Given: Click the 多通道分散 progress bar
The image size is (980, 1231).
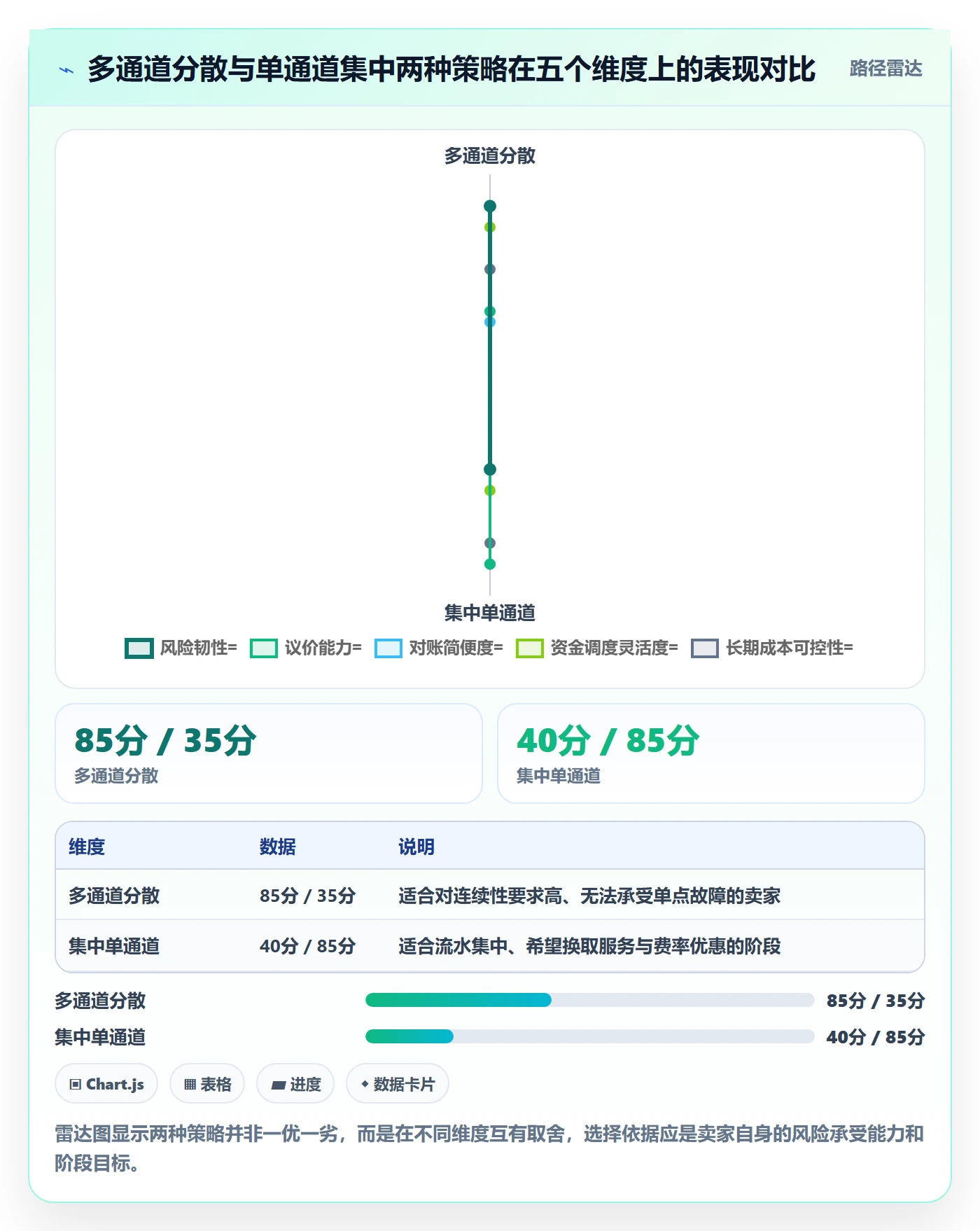Looking at the screenshot, I should click(589, 1000).
